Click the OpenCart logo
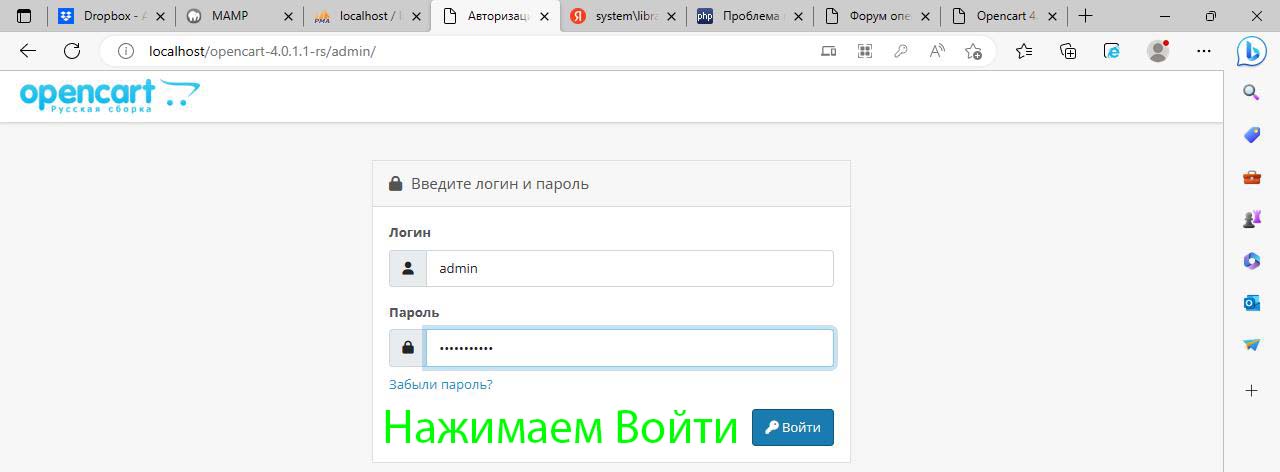This screenshot has width=1280, height=472. point(109,96)
